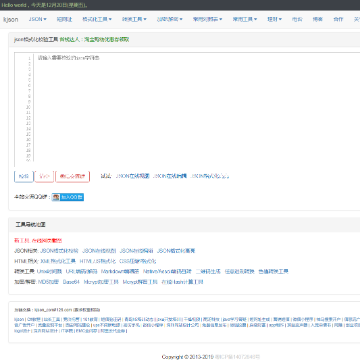Click the red new-tools notice text

click(38, 240)
